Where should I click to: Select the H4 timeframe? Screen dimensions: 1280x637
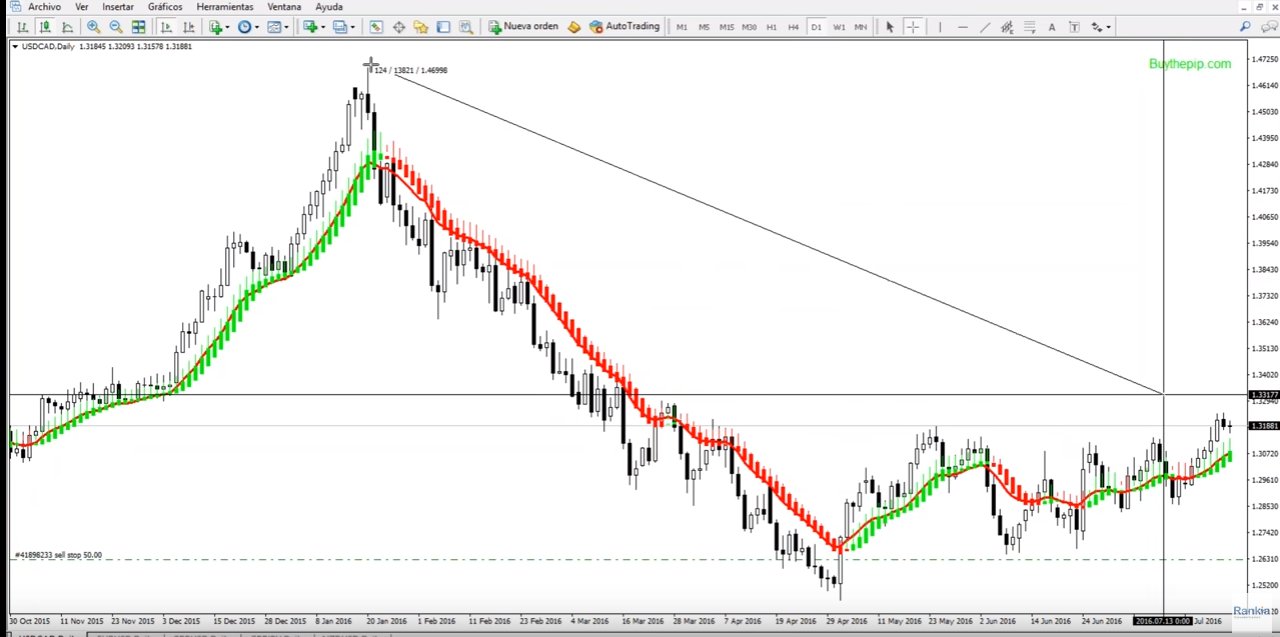tap(793, 27)
